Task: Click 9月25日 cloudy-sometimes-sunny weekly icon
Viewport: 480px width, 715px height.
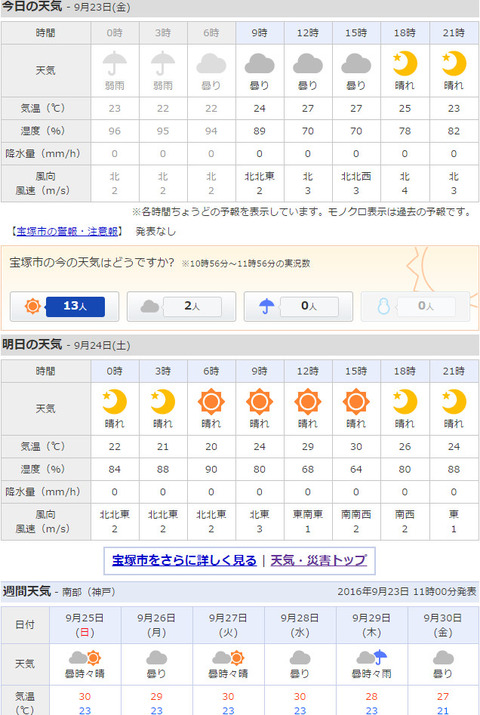Action: point(85,658)
